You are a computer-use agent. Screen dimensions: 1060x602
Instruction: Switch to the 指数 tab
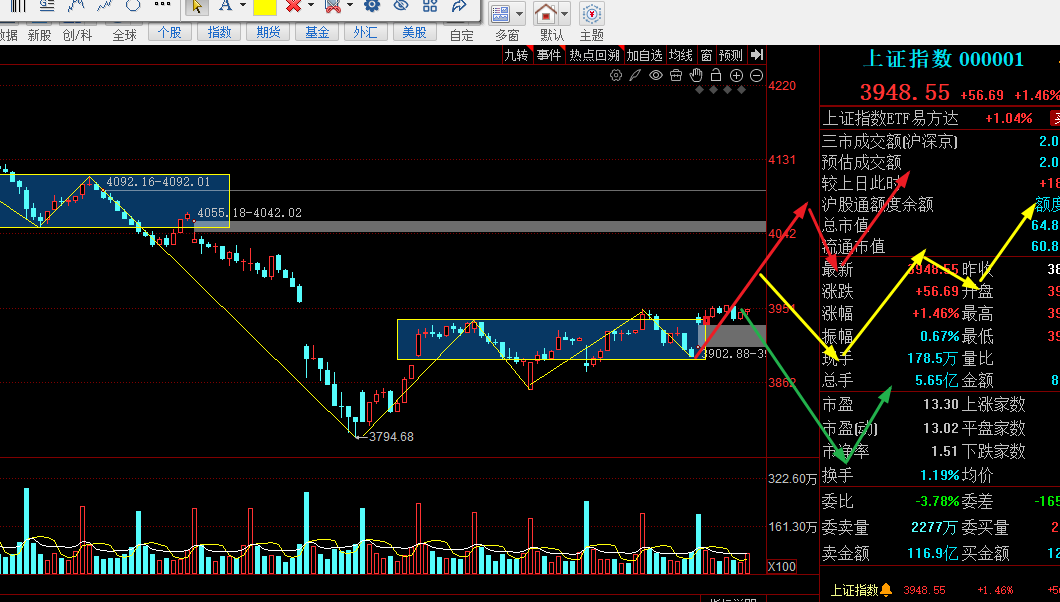click(x=219, y=32)
